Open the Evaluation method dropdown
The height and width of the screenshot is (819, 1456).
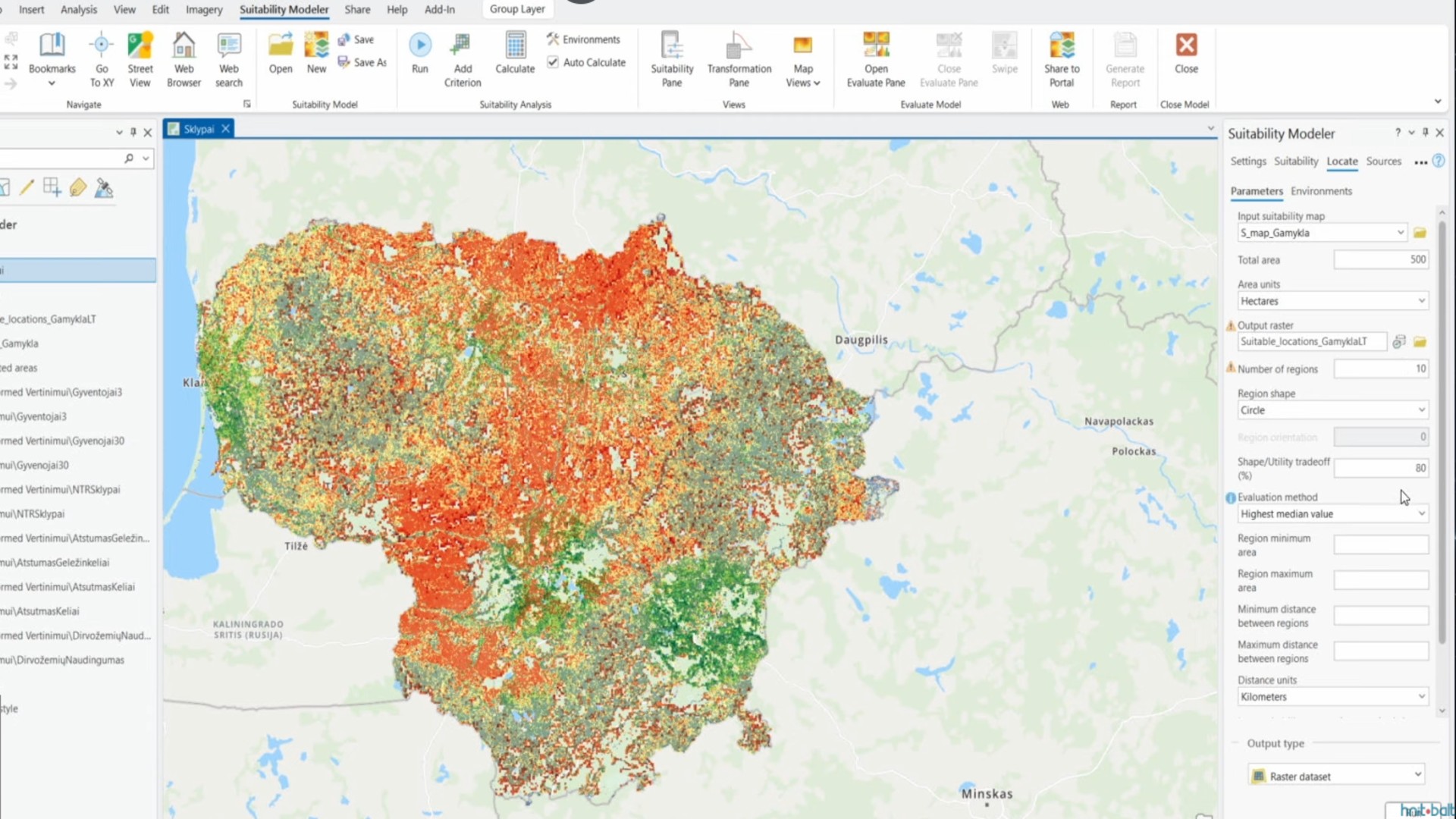coord(1421,514)
